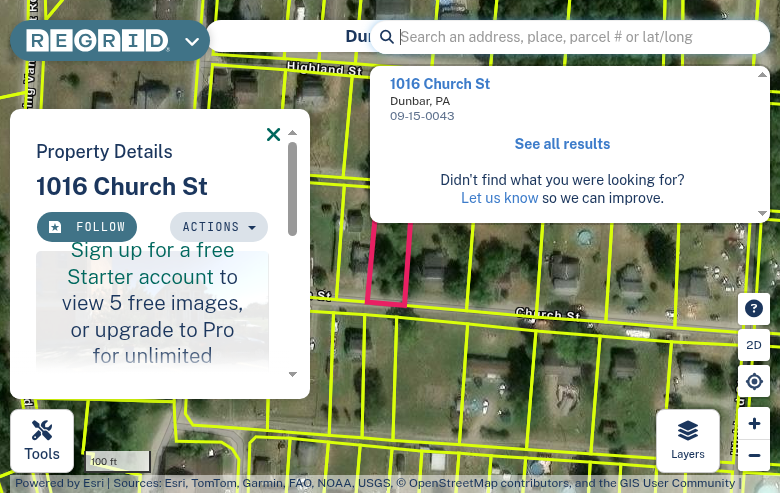
Task: Zoom out with the minus button
Action: (754, 455)
